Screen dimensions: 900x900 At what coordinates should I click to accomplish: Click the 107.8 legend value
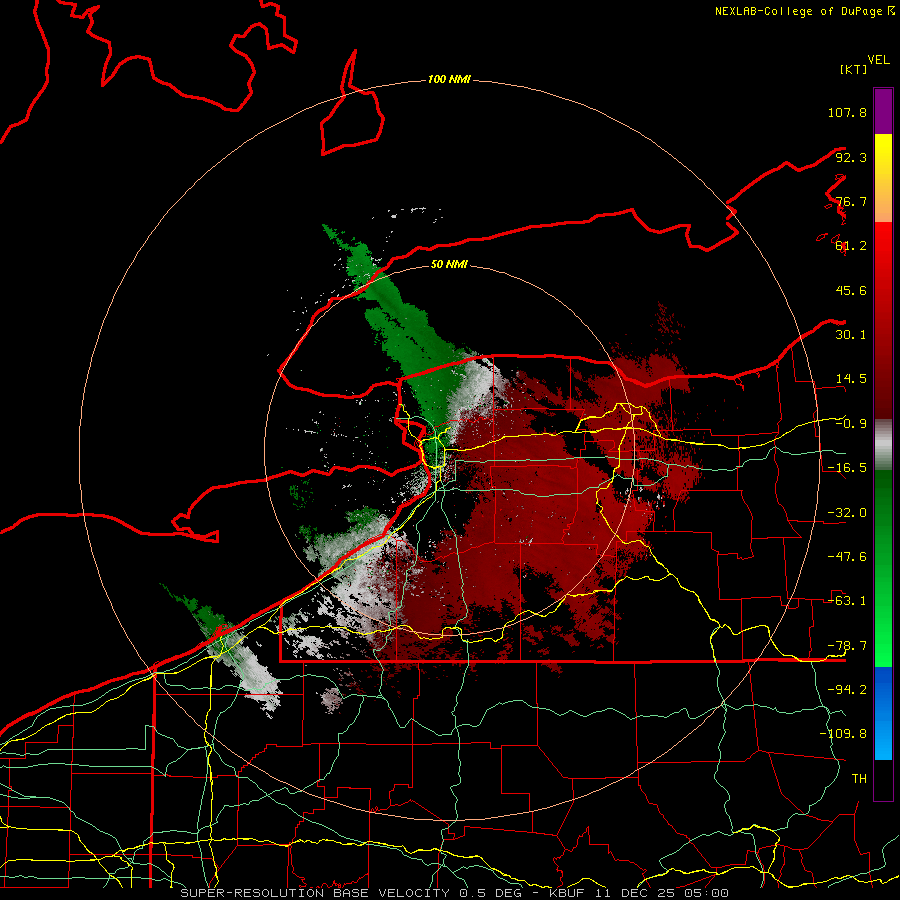coord(847,112)
